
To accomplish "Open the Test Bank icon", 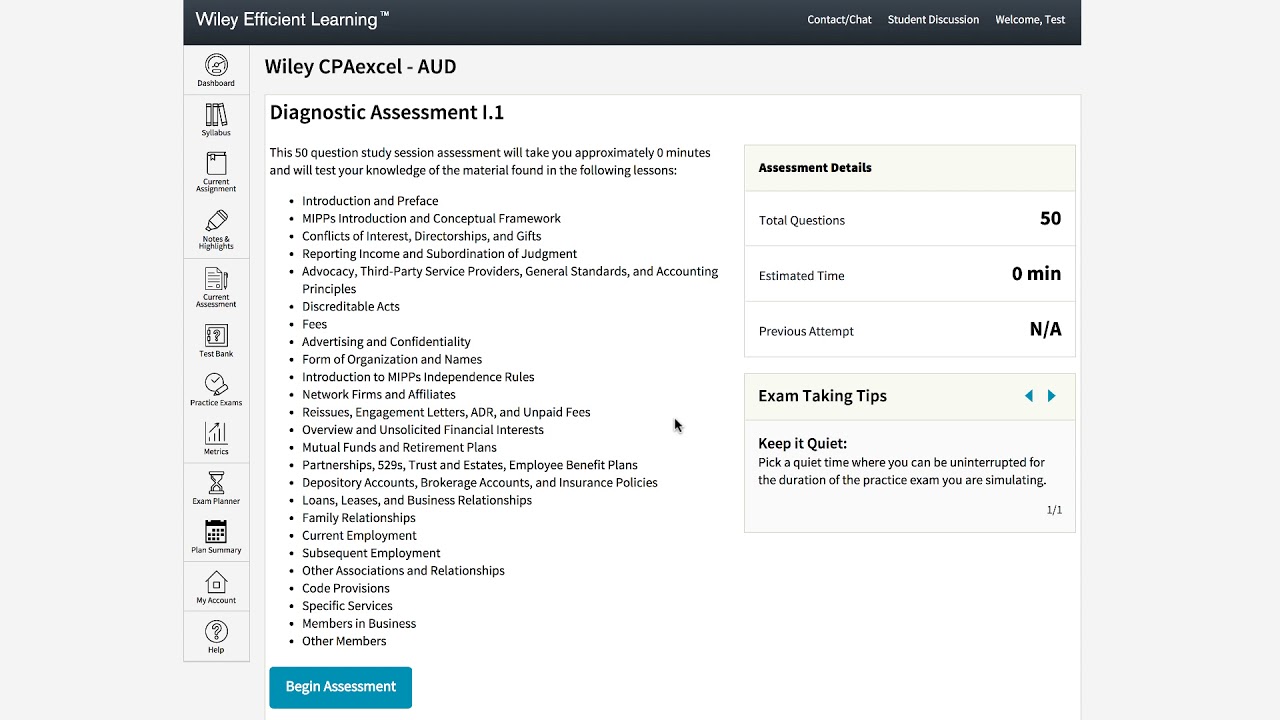I will pos(216,336).
